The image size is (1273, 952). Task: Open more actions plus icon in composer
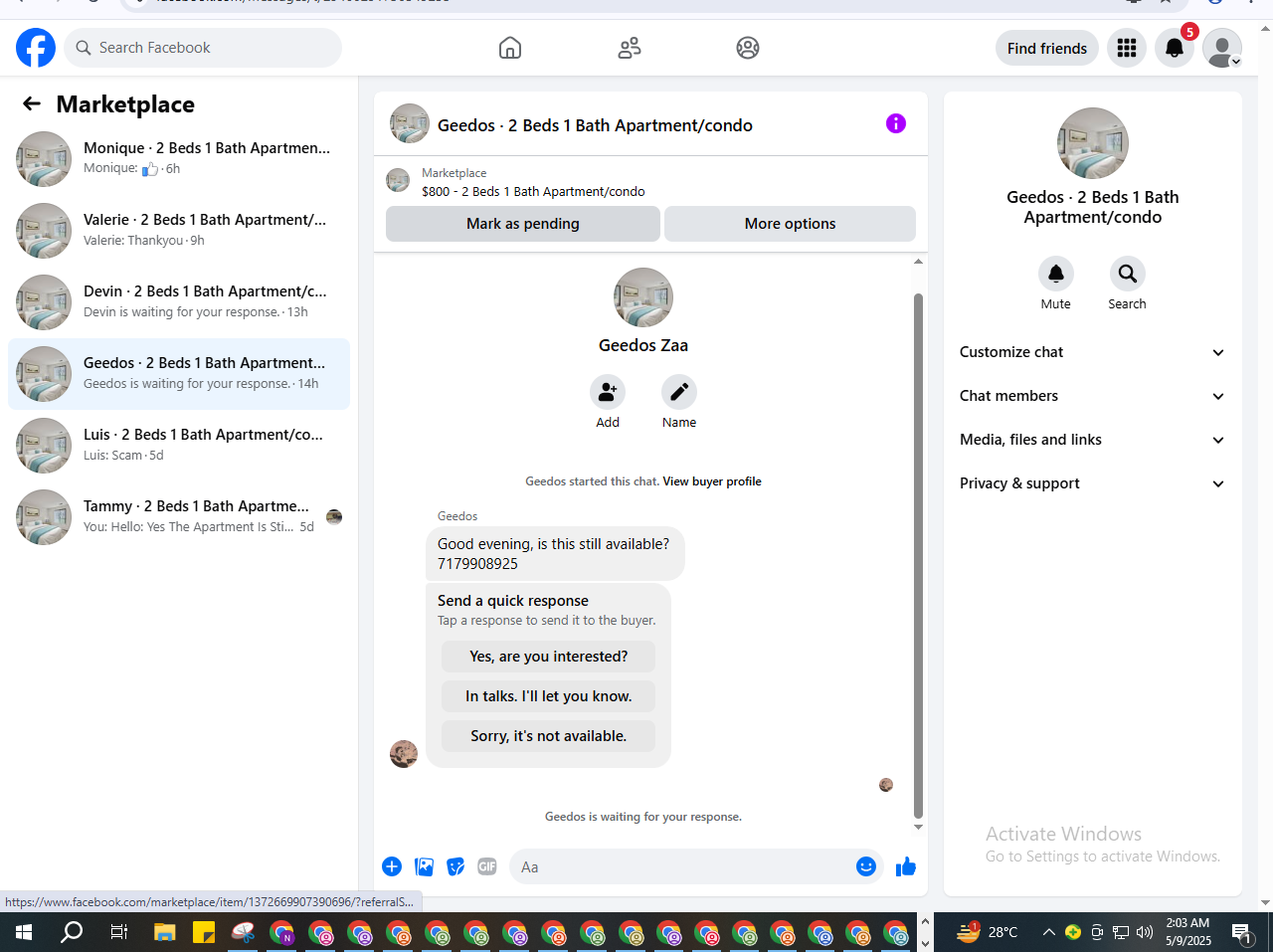tap(392, 866)
